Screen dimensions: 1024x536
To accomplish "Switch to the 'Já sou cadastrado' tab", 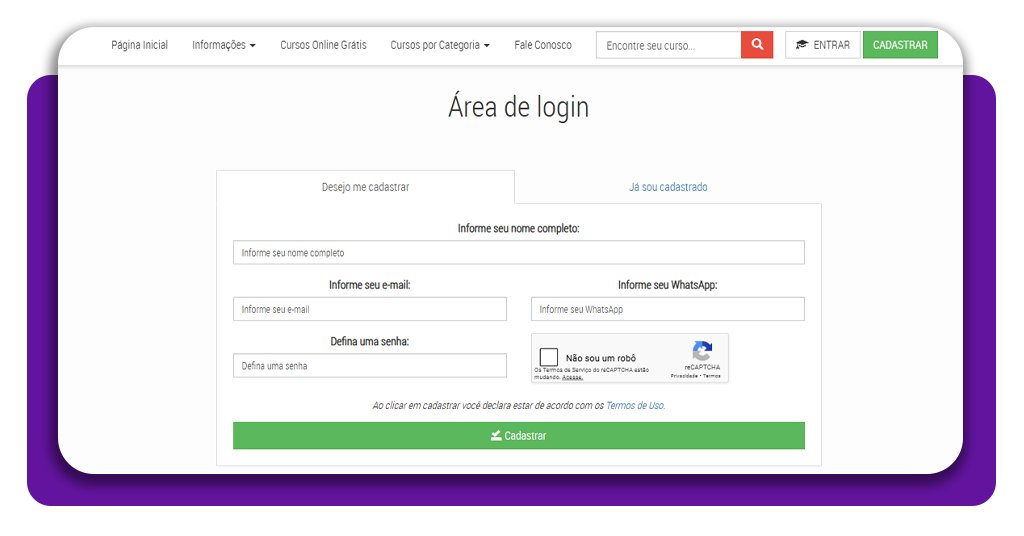I will (x=668, y=187).
